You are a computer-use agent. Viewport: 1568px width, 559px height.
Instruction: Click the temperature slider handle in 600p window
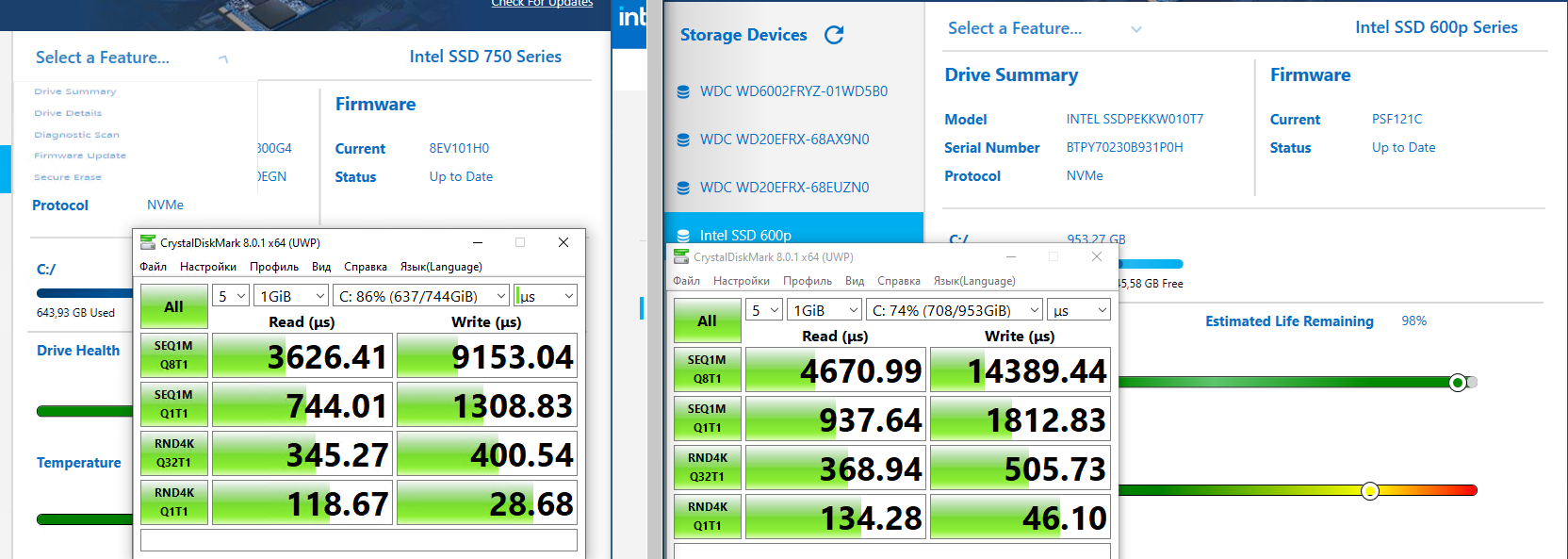coord(1370,491)
